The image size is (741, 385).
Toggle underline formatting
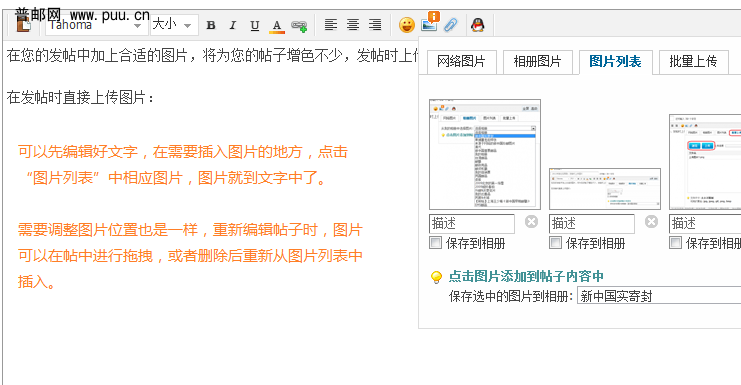(x=255, y=26)
